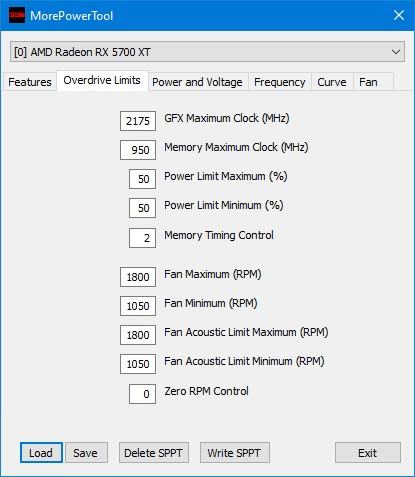Click the Zero RPM Control field
Image resolution: width=415 pixels, height=477 pixels.
coord(142,394)
